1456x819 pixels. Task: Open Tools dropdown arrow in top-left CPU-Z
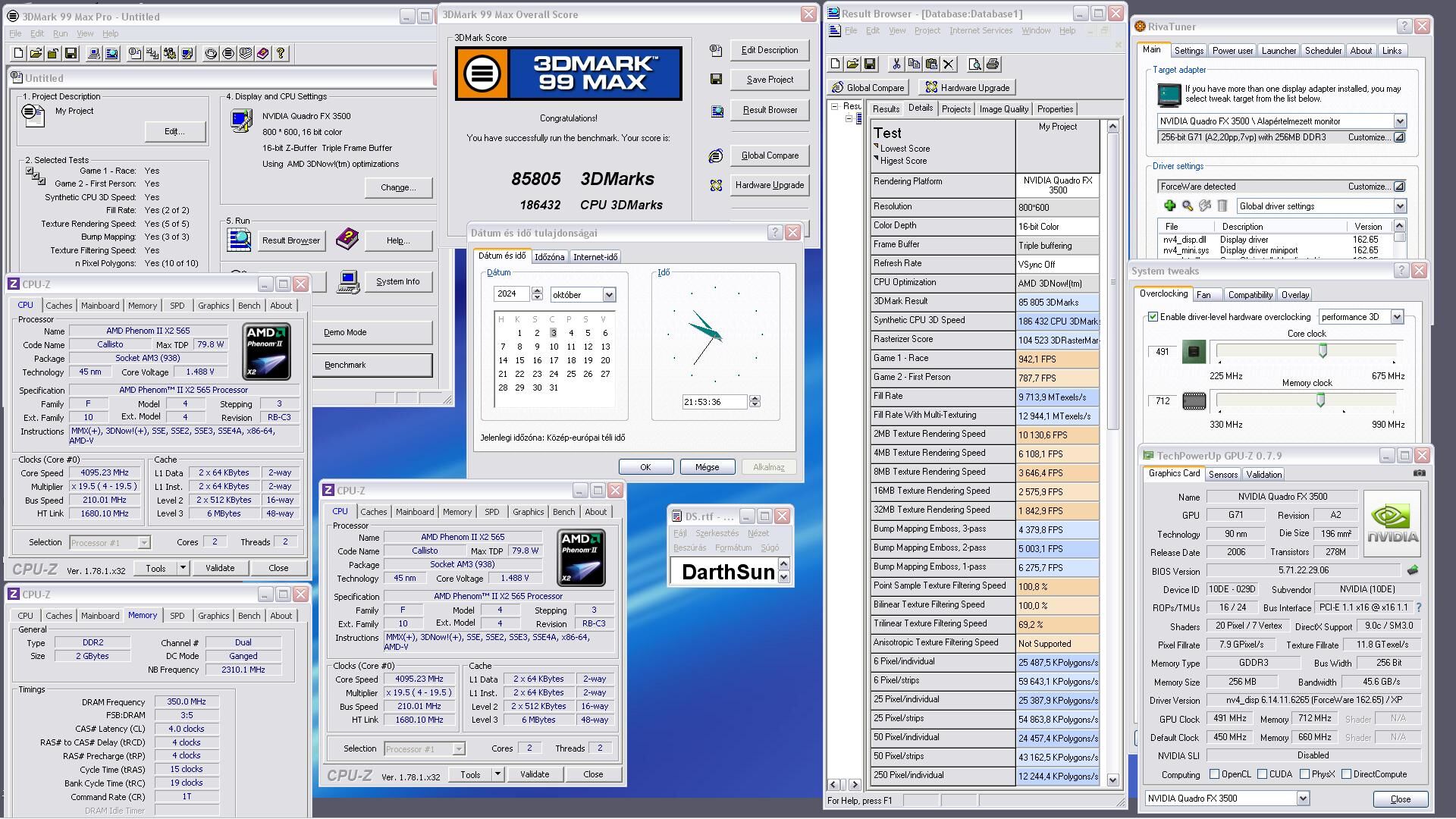(x=182, y=567)
